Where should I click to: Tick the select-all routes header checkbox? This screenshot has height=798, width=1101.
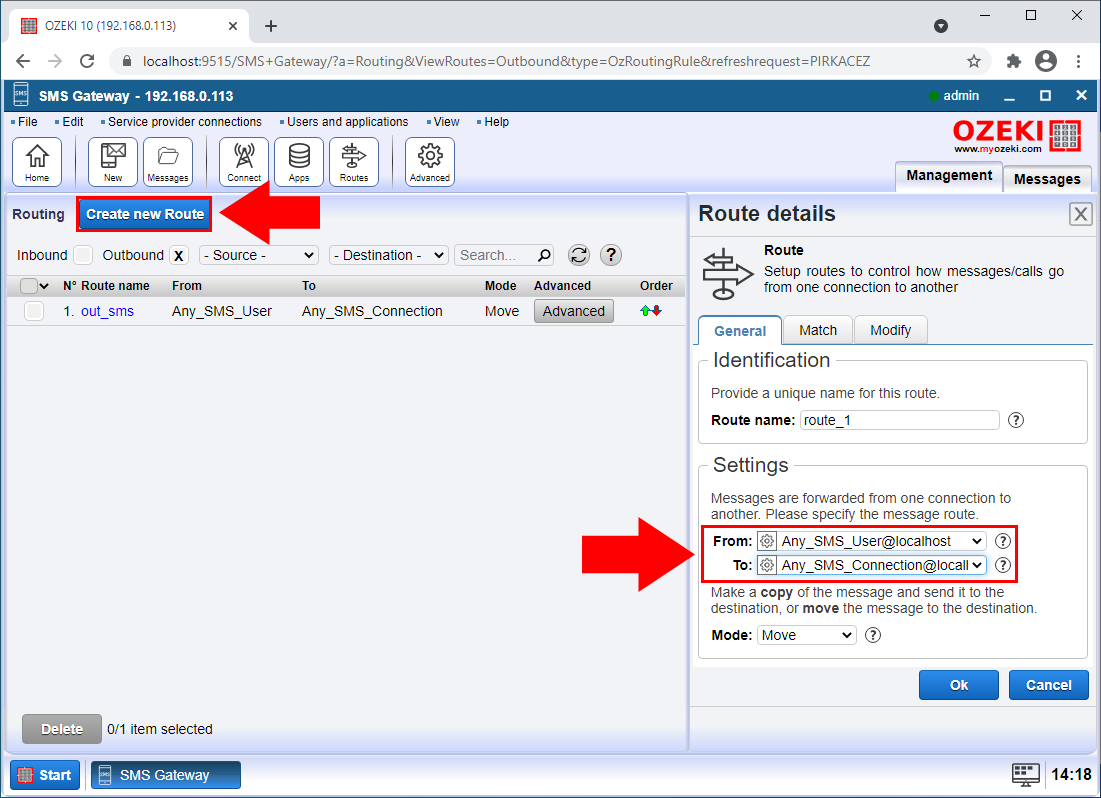tap(29, 286)
